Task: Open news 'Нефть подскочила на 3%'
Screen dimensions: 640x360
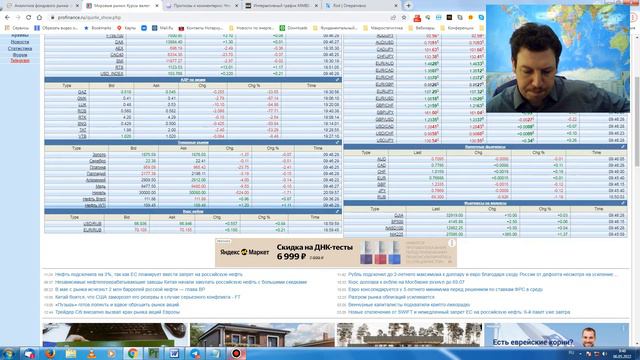Action: point(149,275)
